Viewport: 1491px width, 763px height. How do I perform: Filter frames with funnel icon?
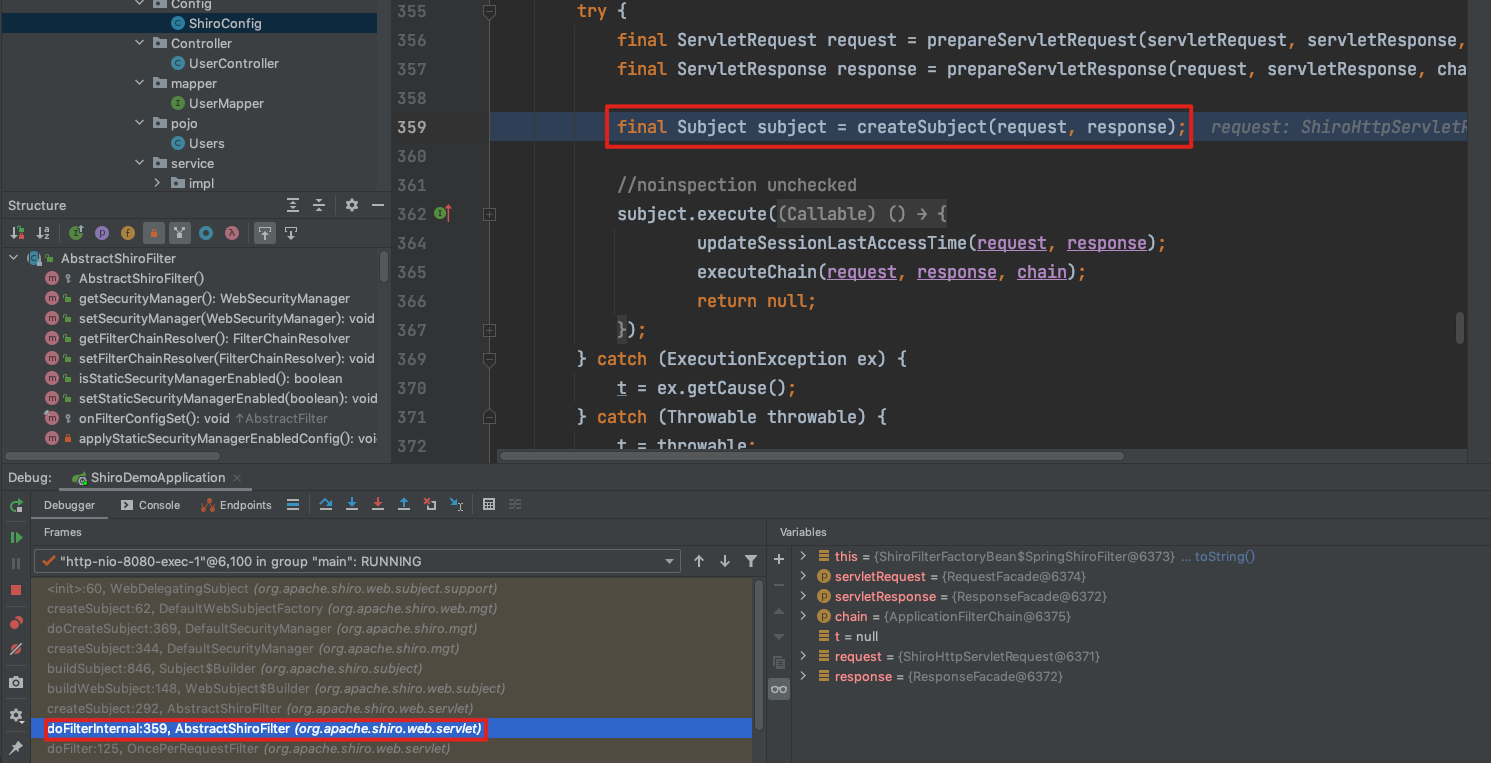click(751, 561)
